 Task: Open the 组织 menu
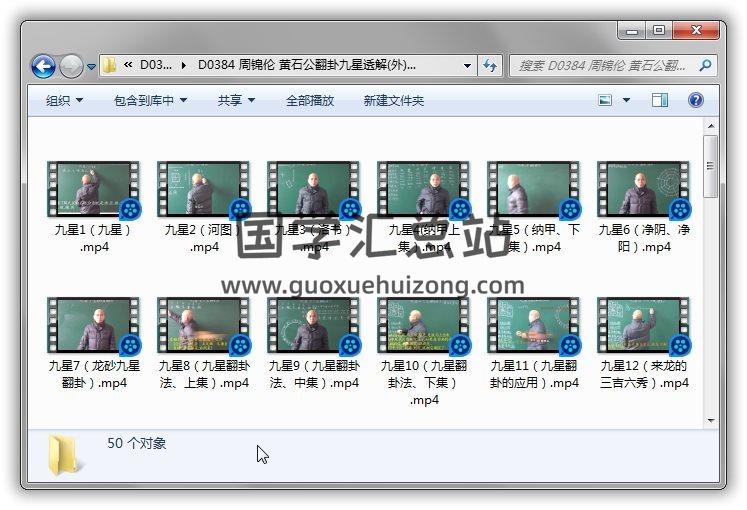(x=64, y=101)
